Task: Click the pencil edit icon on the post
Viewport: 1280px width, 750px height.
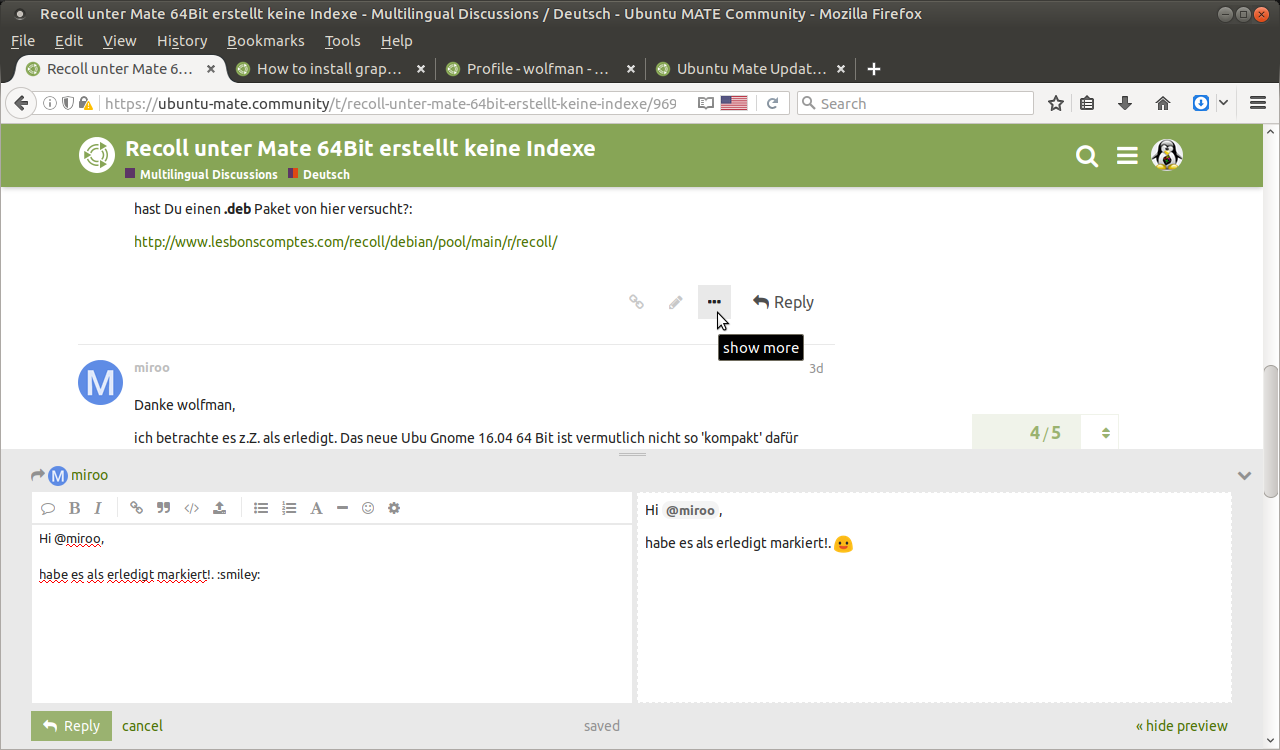Action: (676, 302)
